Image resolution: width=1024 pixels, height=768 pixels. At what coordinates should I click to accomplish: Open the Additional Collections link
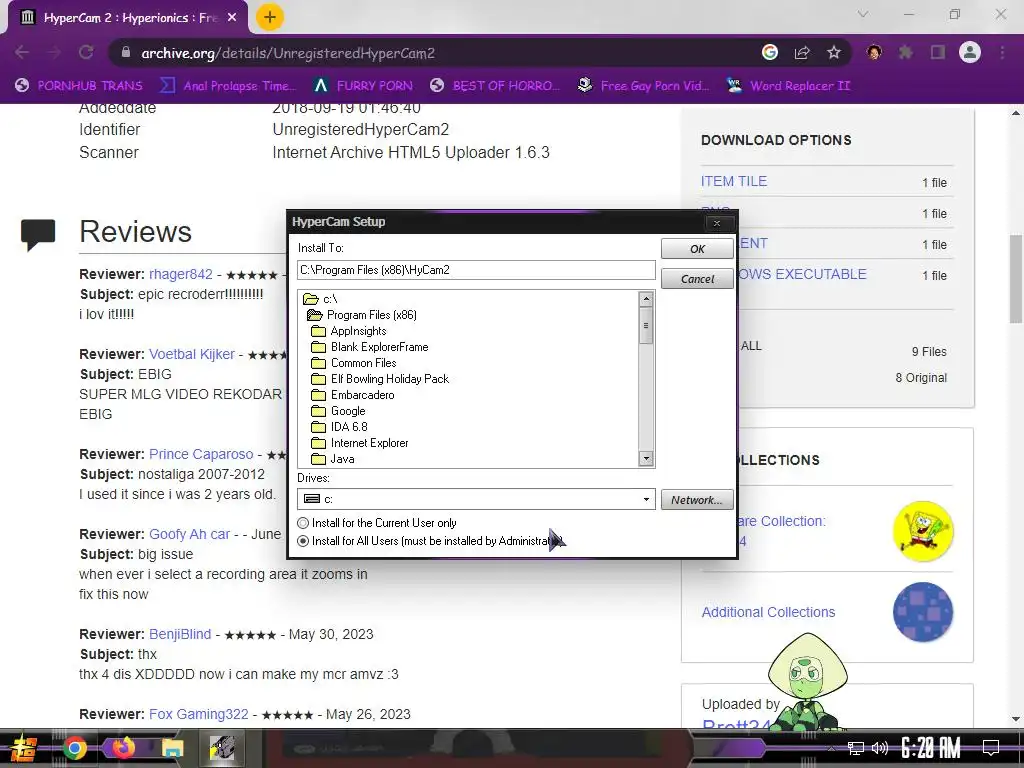tap(768, 612)
